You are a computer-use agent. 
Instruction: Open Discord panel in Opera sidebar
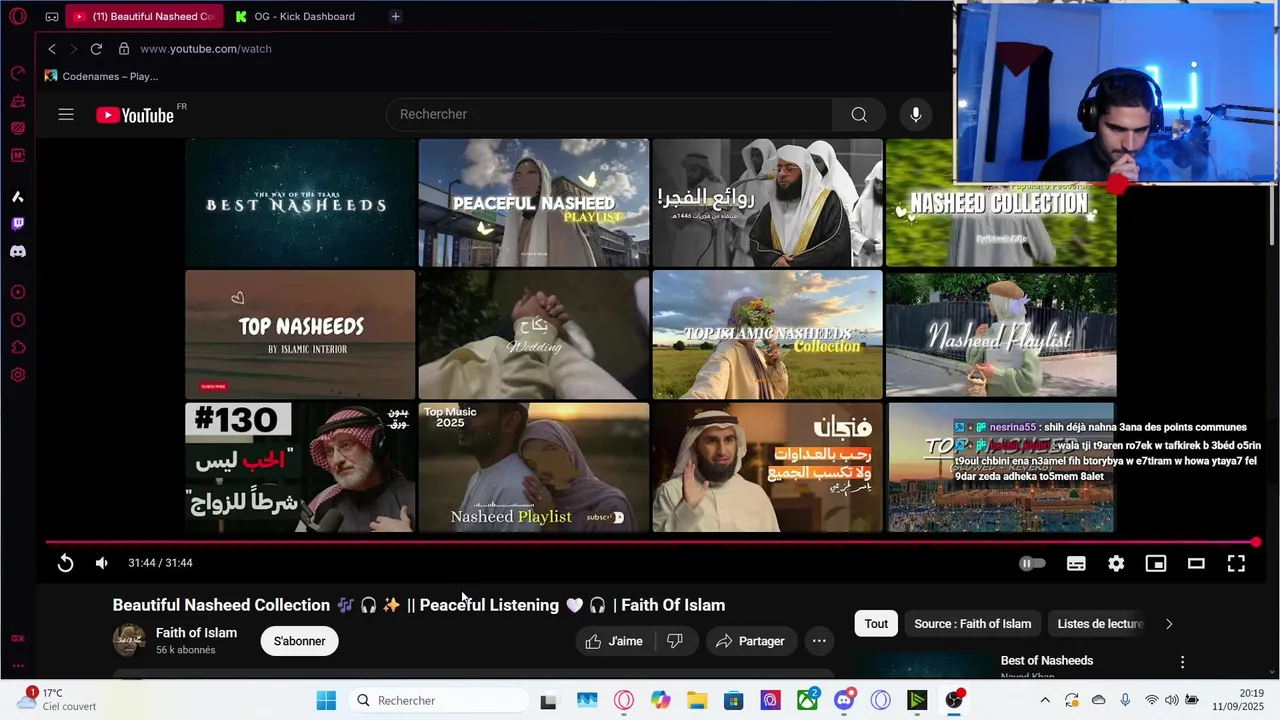pyautogui.click(x=17, y=251)
